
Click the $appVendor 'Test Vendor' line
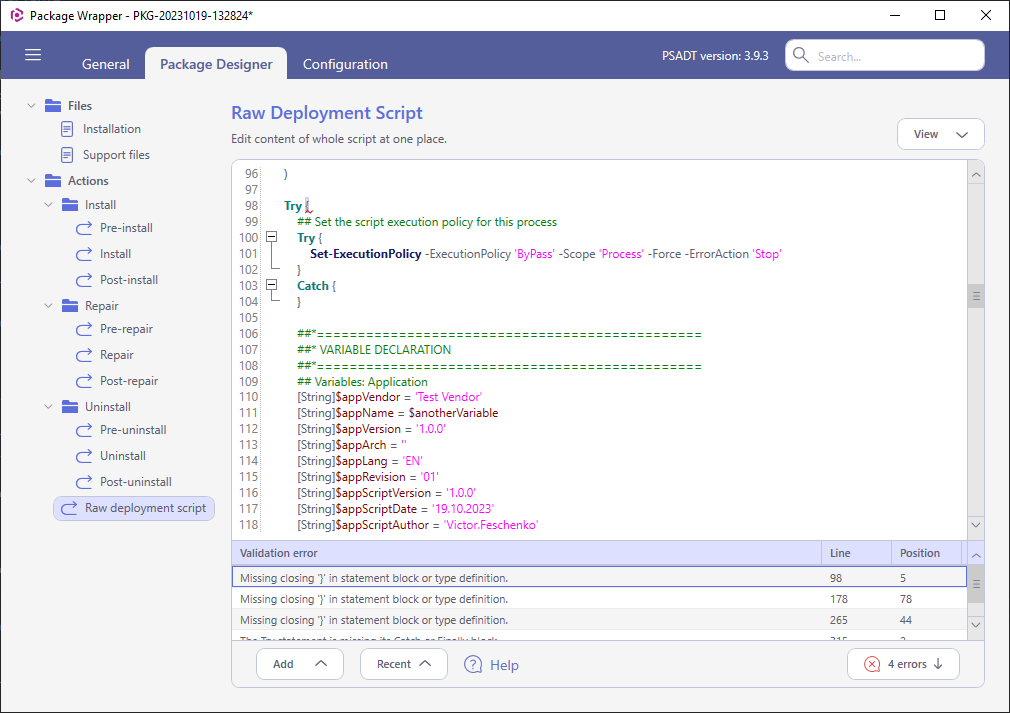click(389, 397)
